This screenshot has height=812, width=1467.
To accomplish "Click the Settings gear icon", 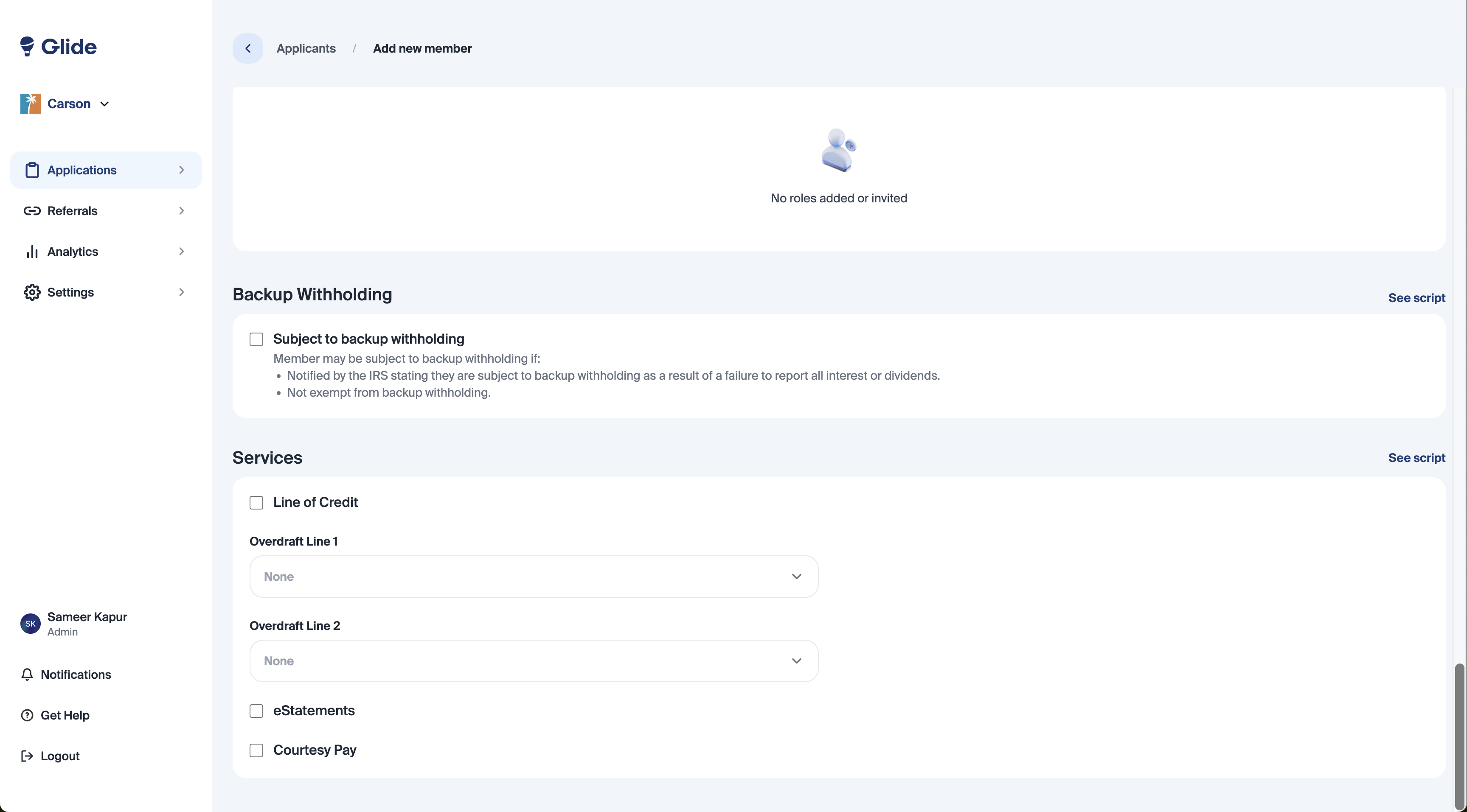I will pyautogui.click(x=32, y=292).
